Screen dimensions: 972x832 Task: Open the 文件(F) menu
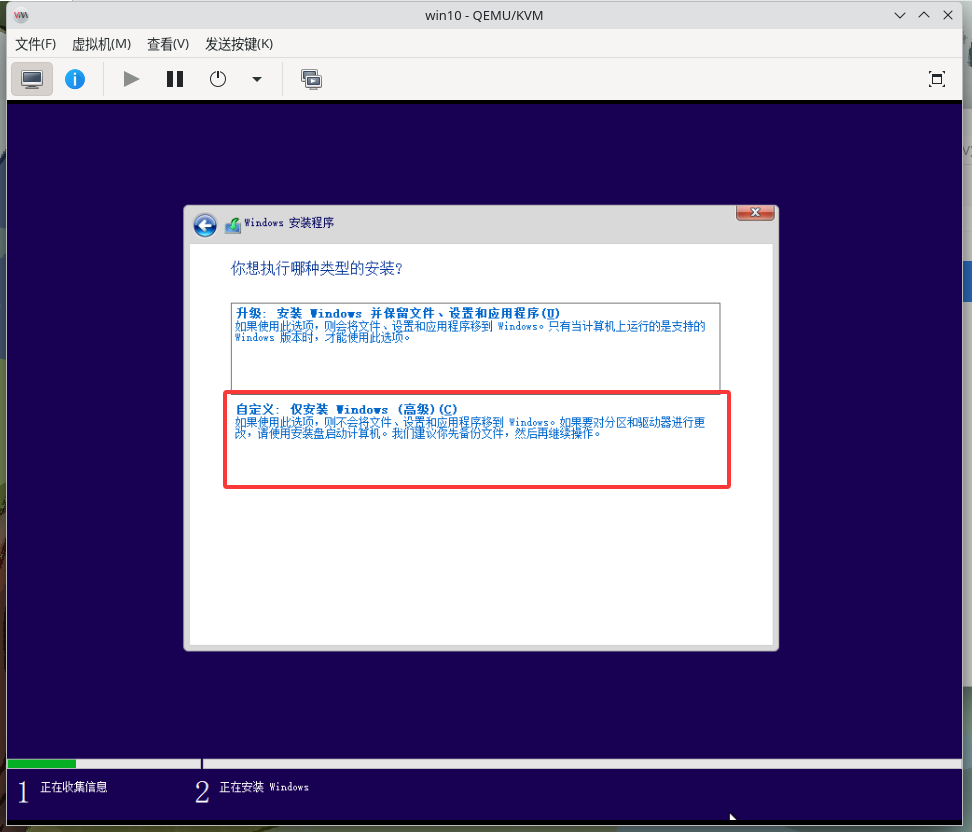[35, 44]
